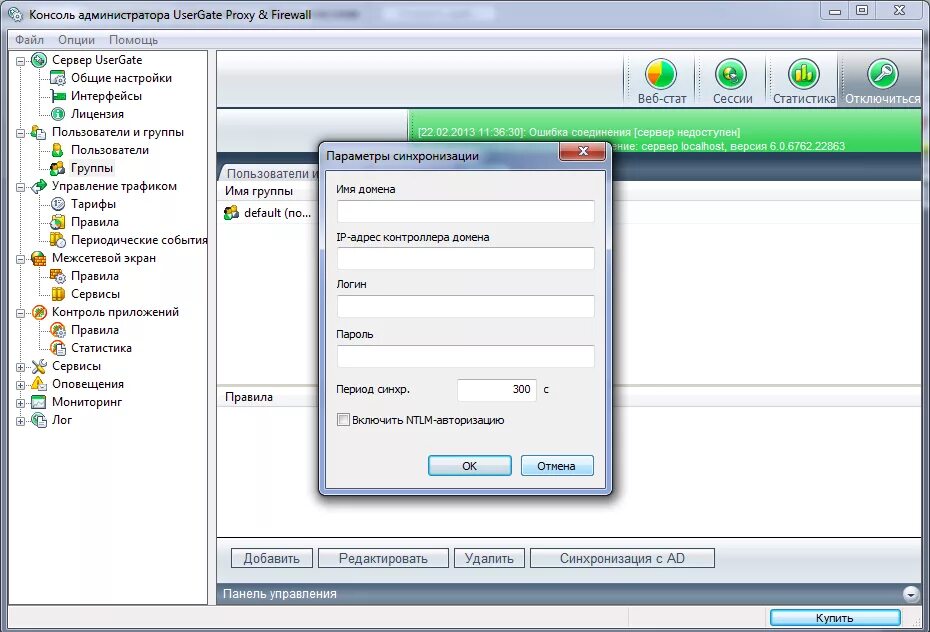Viewport: 930px width, 632px height.
Task: Expand the Мониторинг tree node
Action: point(20,403)
